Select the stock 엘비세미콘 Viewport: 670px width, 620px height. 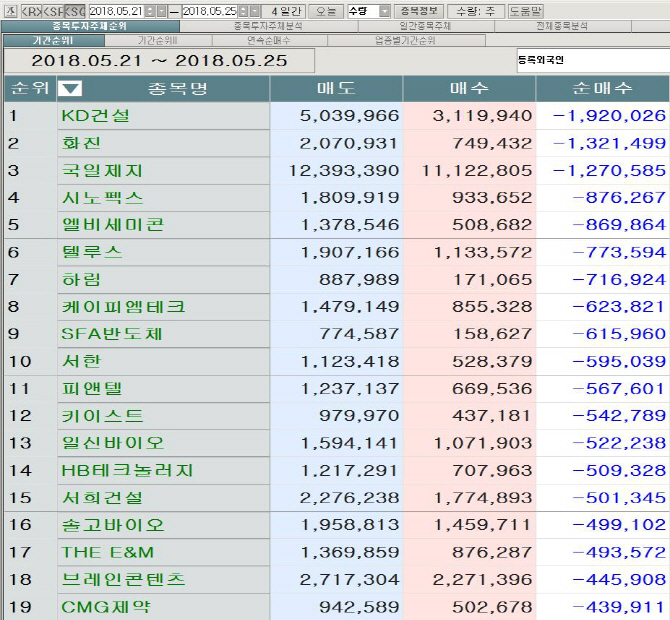[113, 225]
